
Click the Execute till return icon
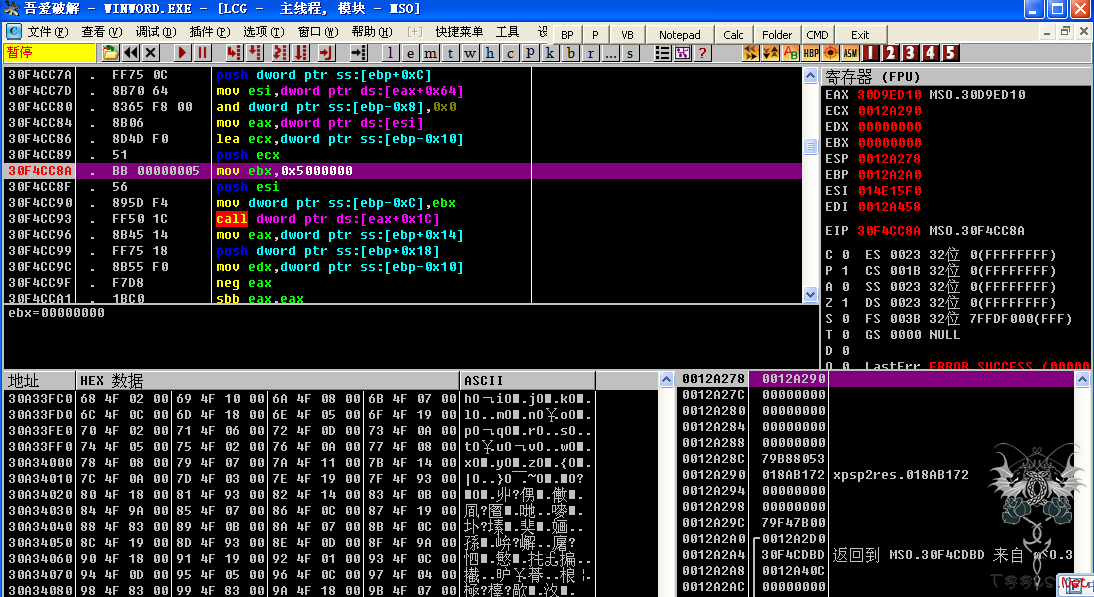point(325,53)
